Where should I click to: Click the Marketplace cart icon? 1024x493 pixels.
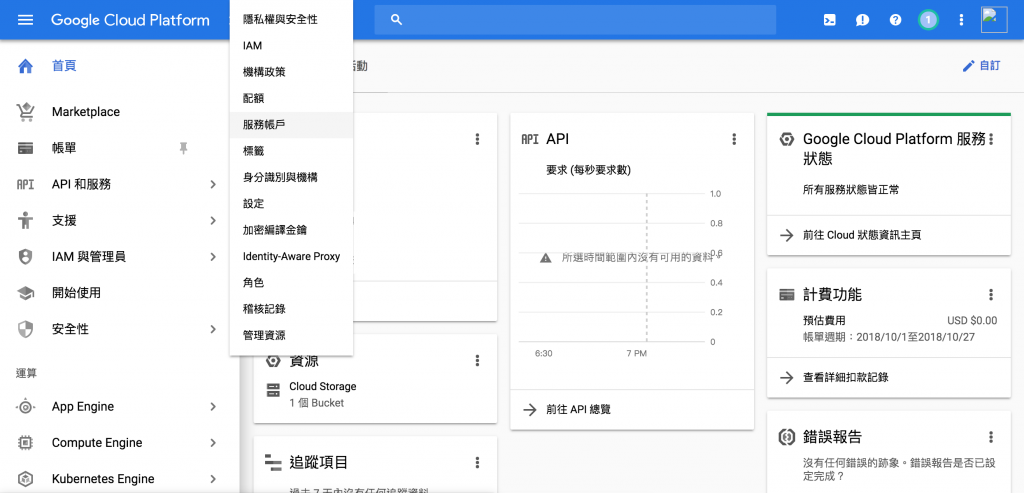(x=25, y=112)
